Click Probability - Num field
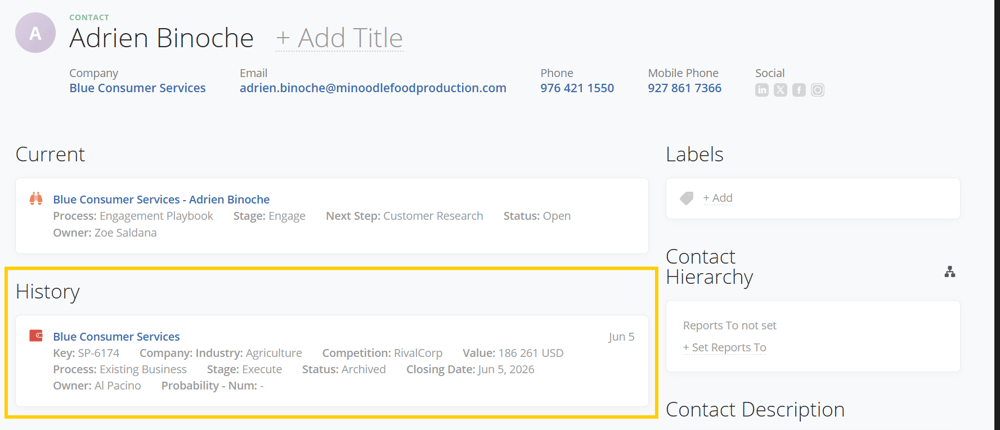 (212, 385)
